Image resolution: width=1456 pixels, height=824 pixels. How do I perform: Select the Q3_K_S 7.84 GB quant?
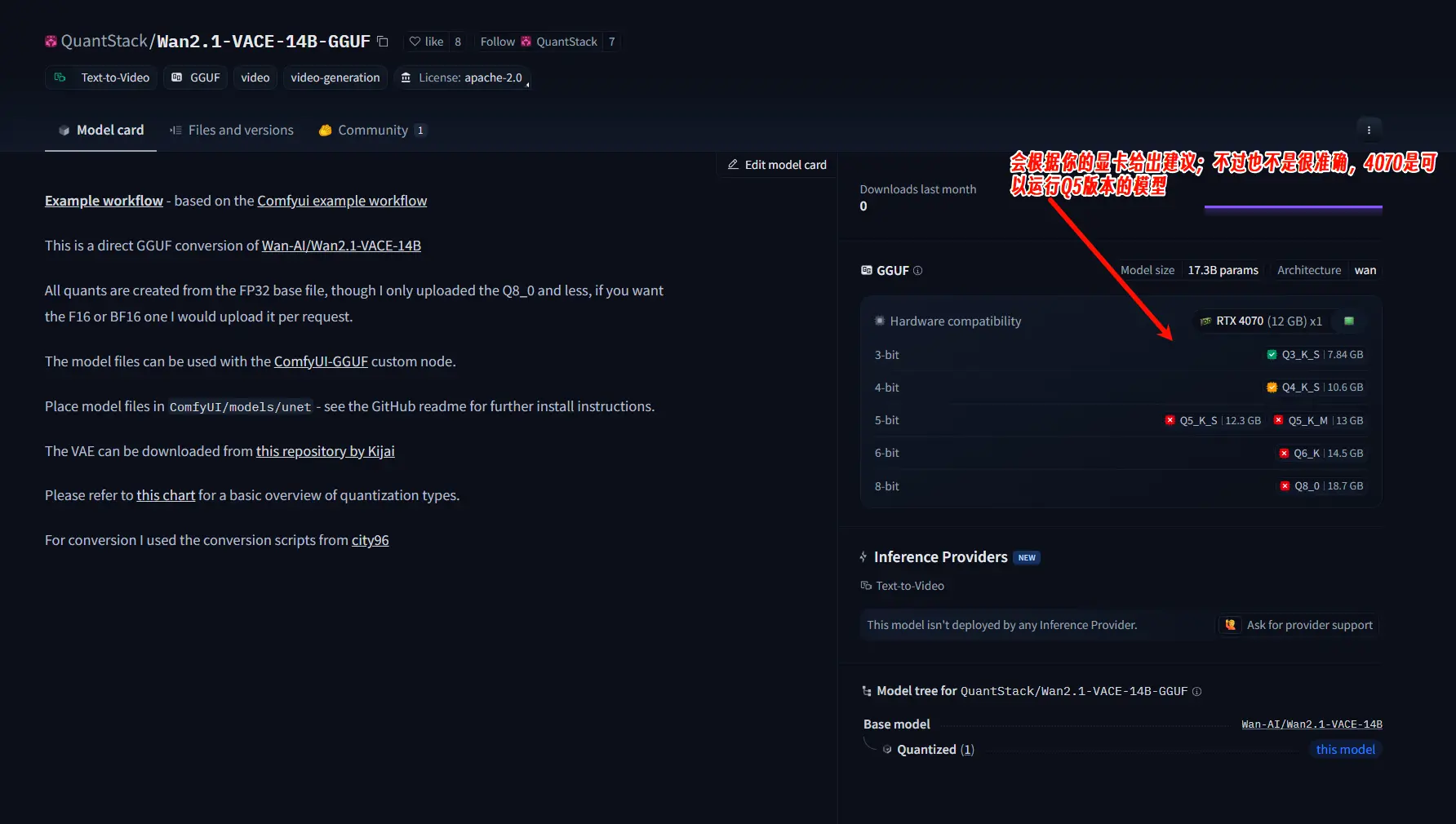(x=1315, y=354)
